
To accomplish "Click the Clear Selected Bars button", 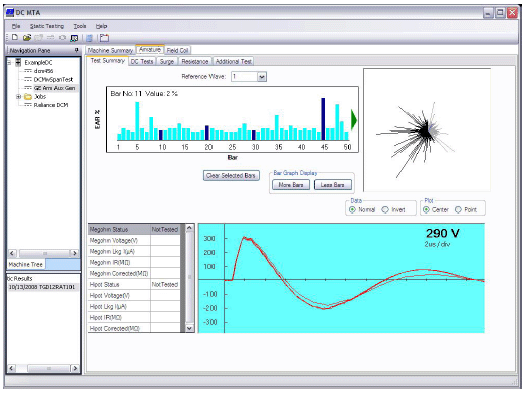I will (x=231, y=175).
